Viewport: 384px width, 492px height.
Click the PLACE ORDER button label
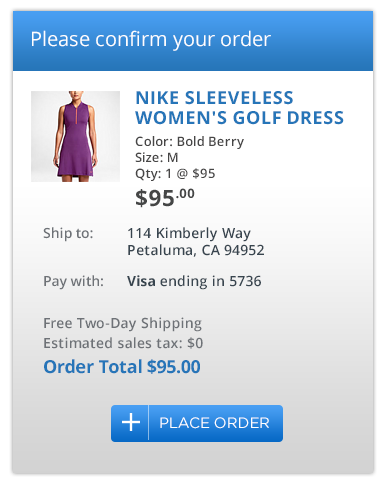click(x=214, y=423)
